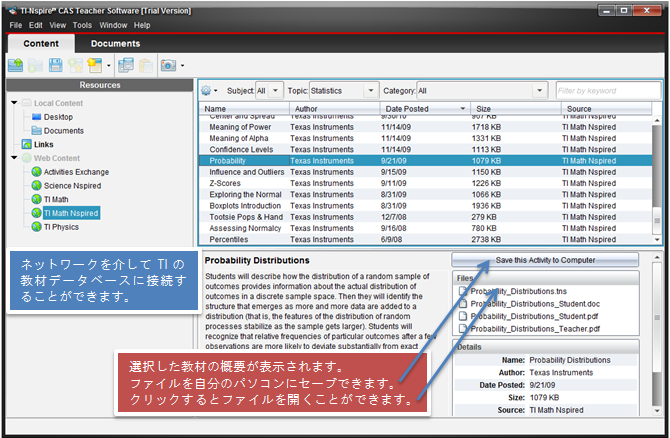
Task: Click the Links icon in the tree
Action: coord(27,144)
